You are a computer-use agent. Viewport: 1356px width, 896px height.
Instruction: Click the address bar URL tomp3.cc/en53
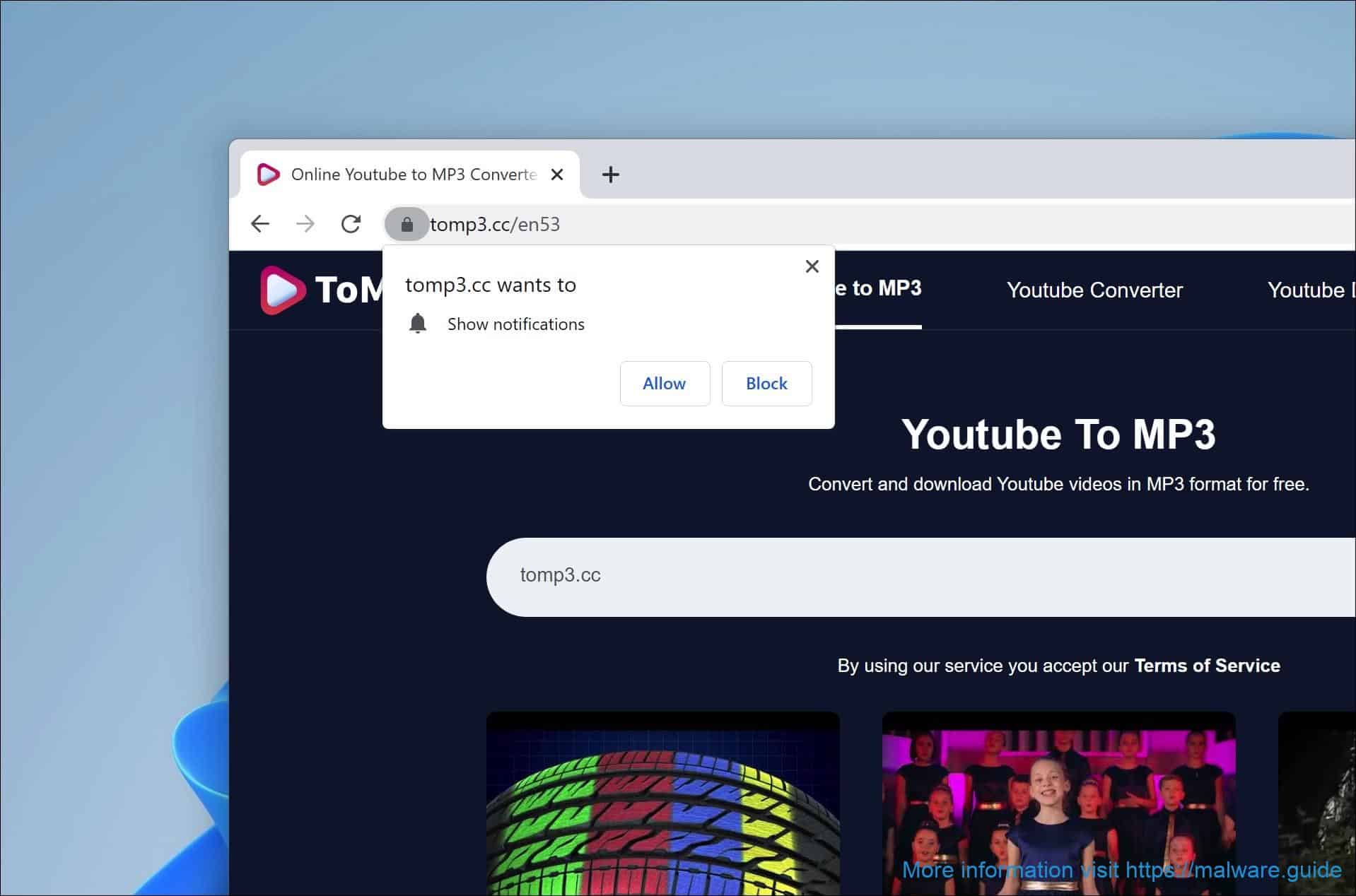click(x=495, y=224)
